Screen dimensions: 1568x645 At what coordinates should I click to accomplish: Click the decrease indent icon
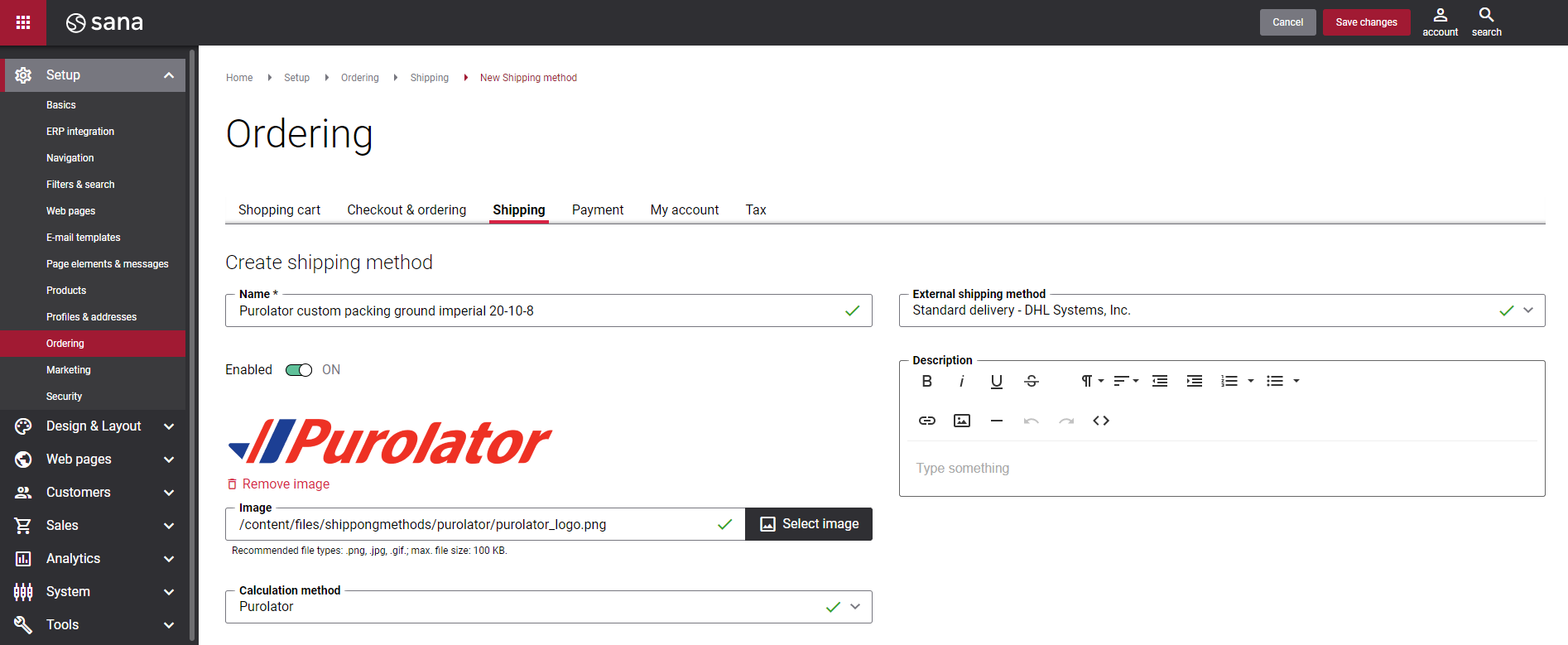pos(1160,381)
